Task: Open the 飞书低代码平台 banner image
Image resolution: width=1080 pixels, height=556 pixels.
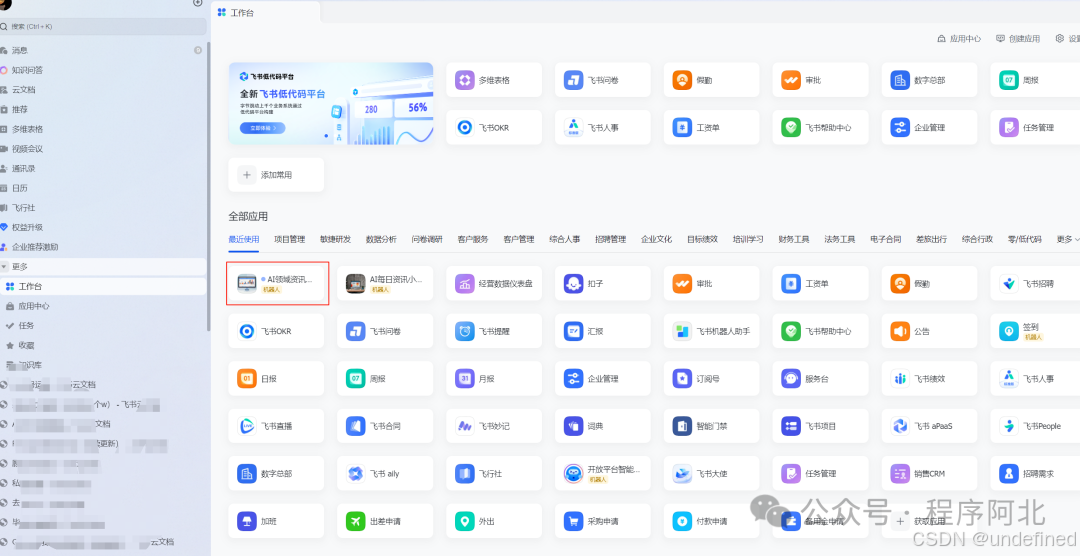Action: (x=331, y=103)
